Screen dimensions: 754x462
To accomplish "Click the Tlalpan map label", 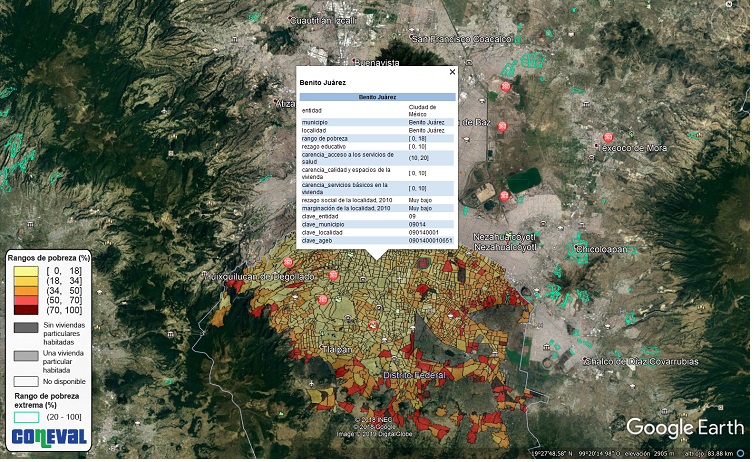I will 338,348.
